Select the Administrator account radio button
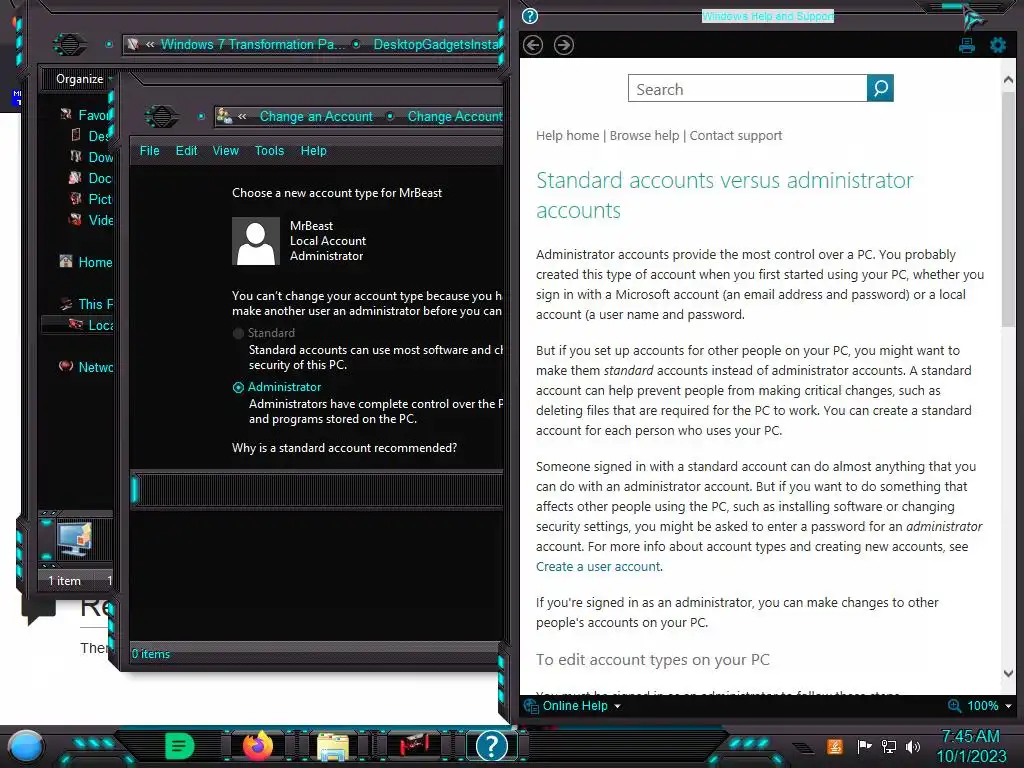The width and height of the screenshot is (1024, 768). click(x=238, y=387)
